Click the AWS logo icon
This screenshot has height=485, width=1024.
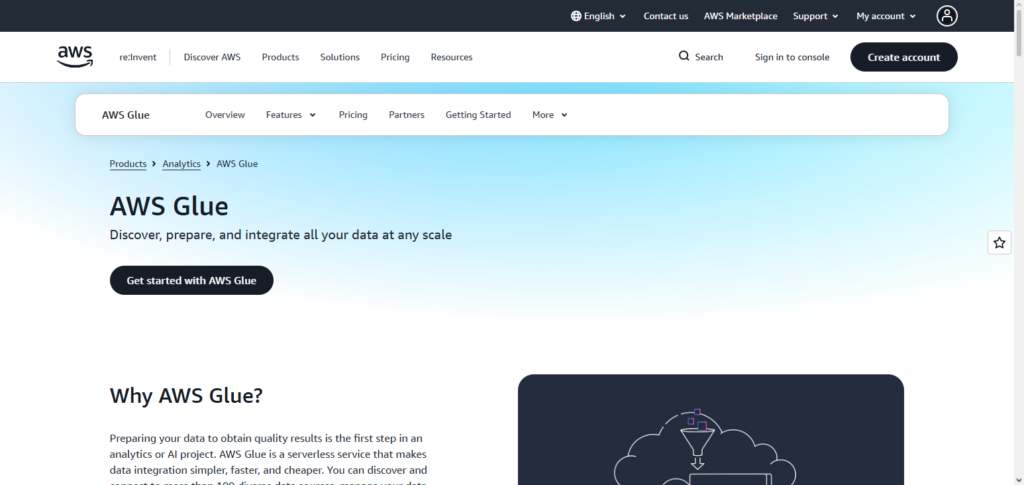coord(74,57)
